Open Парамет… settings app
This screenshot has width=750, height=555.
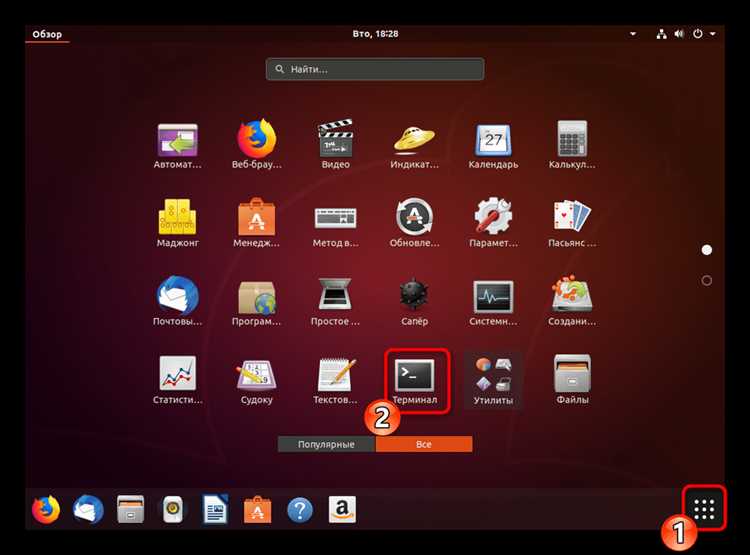(x=493, y=223)
